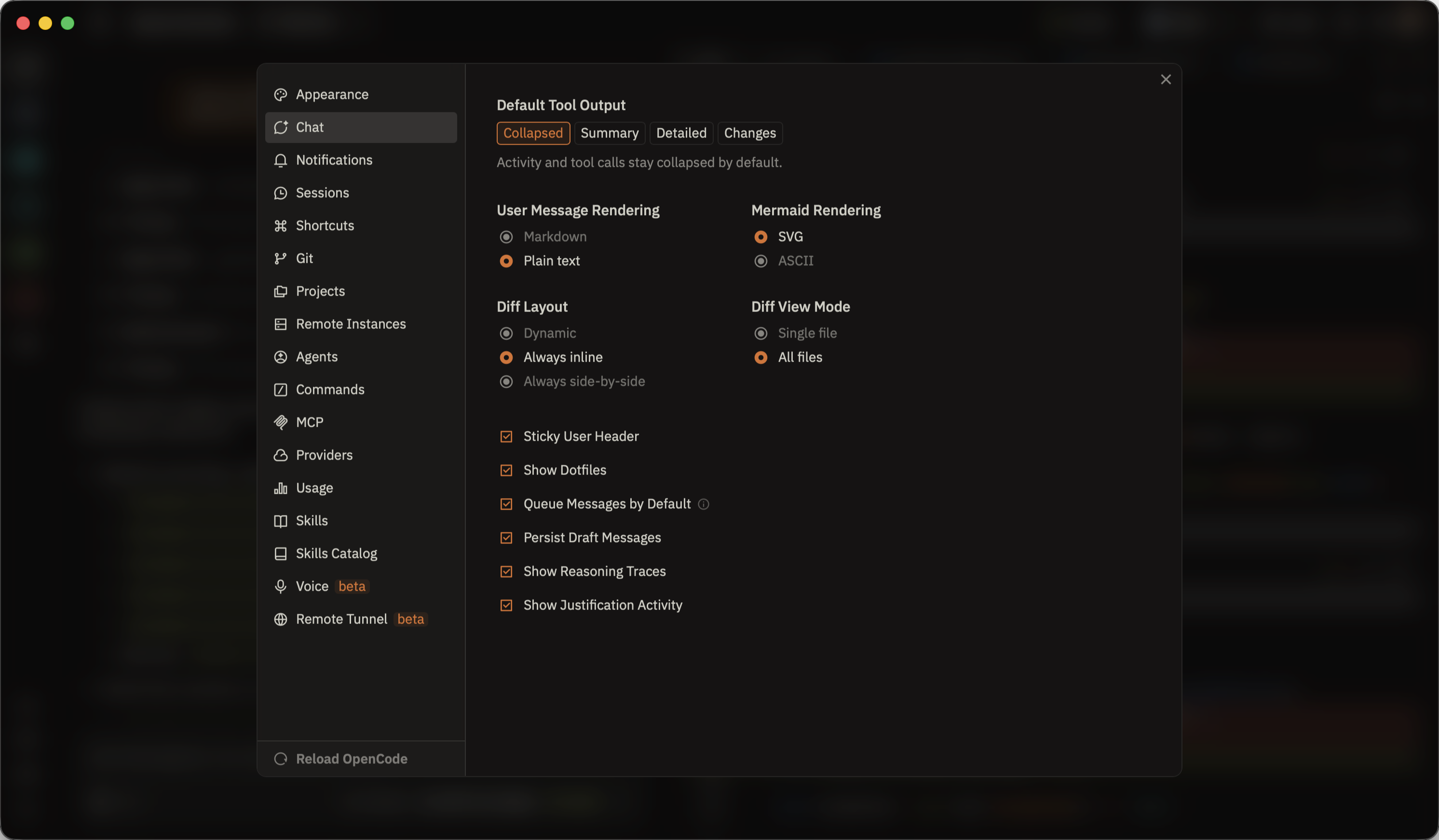Select Markdown for user message rendering
The width and height of the screenshot is (1439, 840).
[506, 237]
